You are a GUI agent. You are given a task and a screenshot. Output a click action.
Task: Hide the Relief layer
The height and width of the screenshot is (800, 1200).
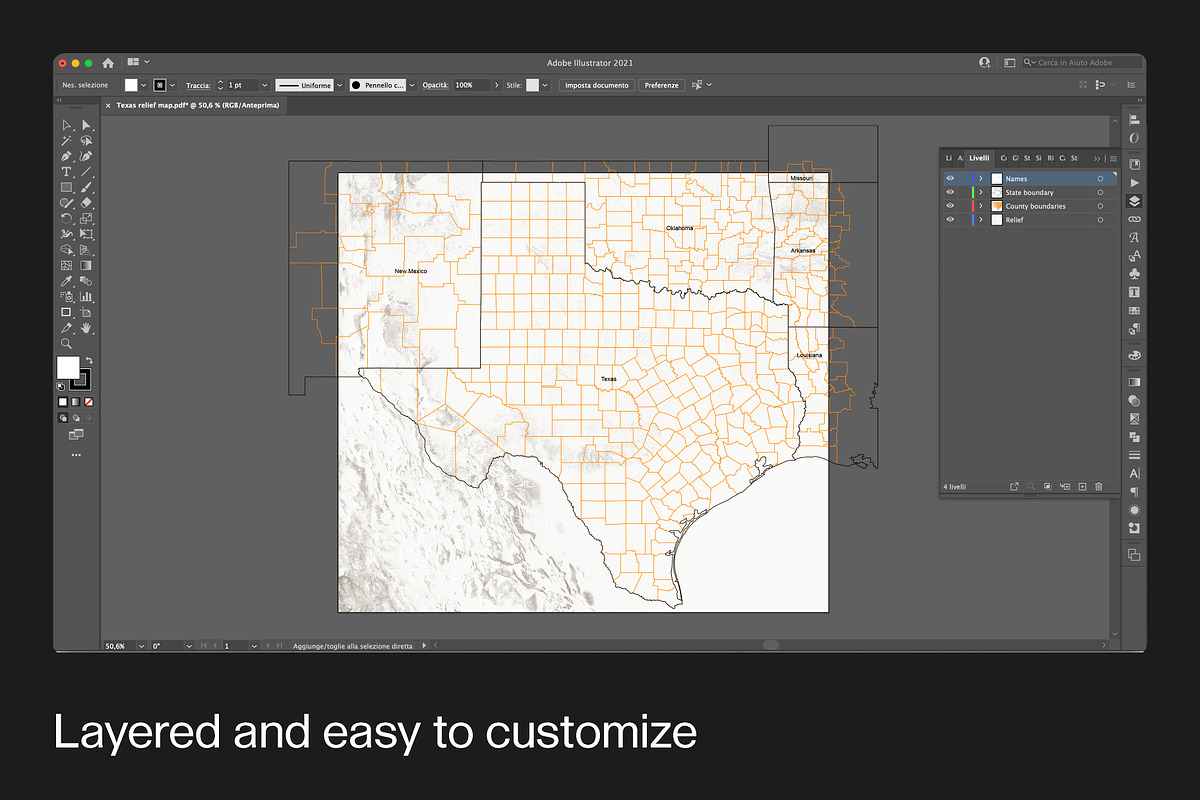click(950, 219)
